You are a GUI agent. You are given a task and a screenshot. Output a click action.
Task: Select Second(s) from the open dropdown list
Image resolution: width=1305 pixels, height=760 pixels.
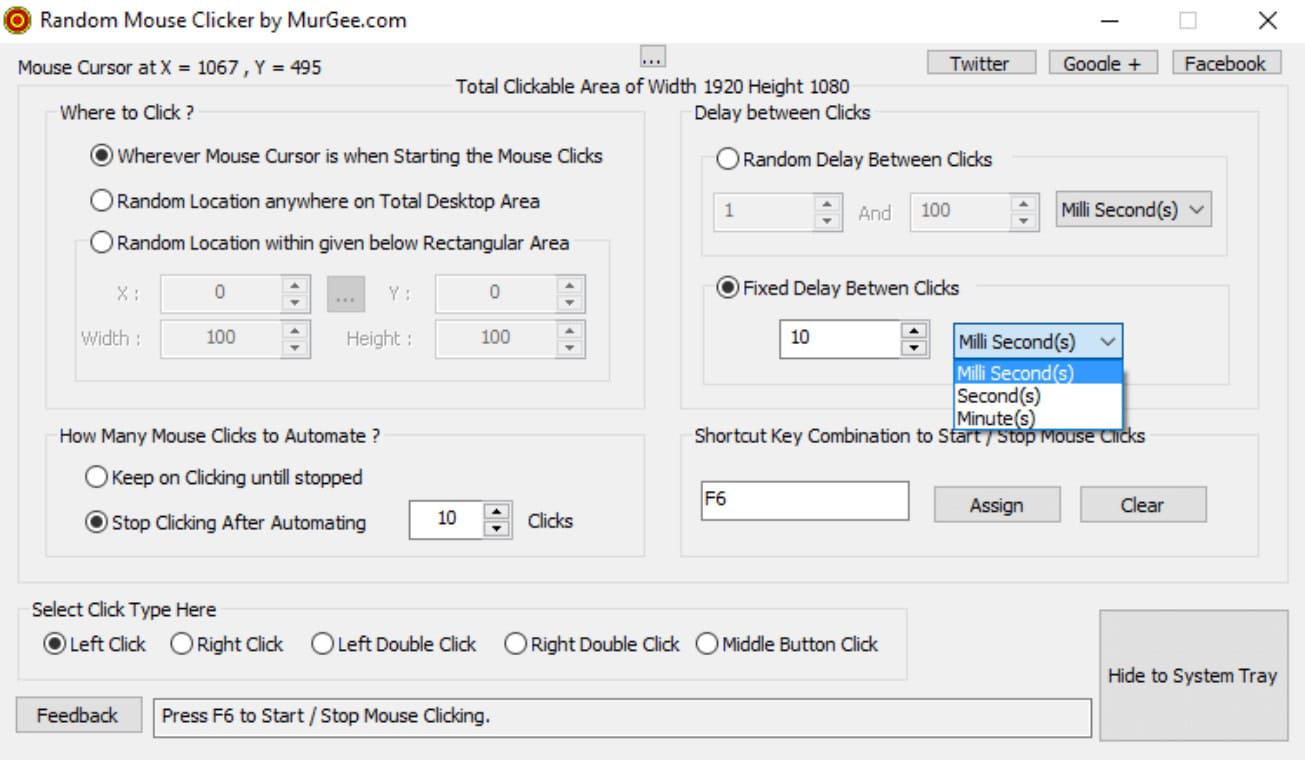pyautogui.click(x=998, y=395)
